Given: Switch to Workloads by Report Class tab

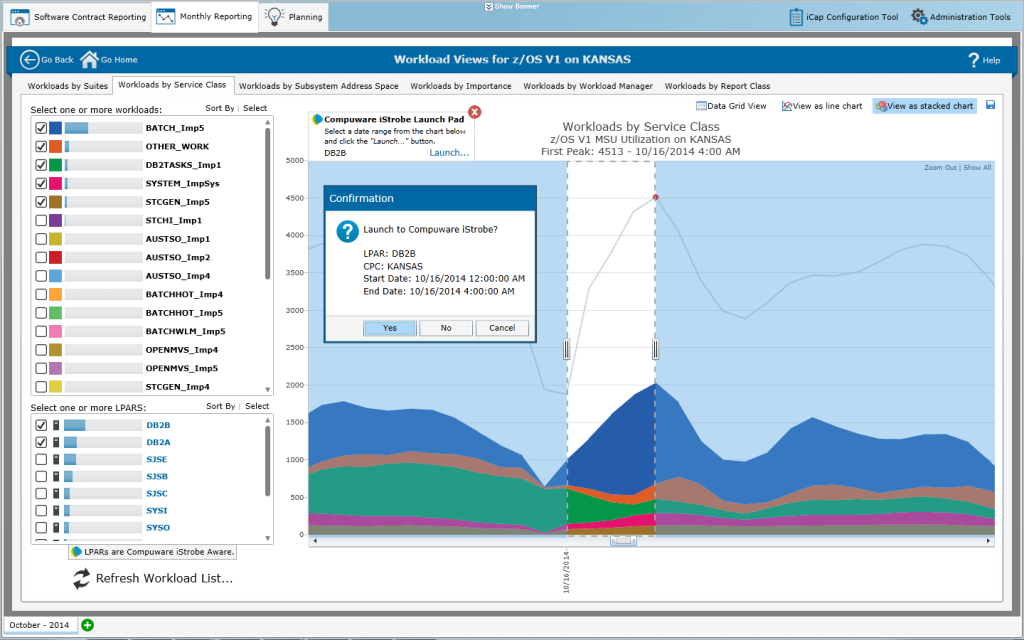Looking at the screenshot, I should point(717,86).
